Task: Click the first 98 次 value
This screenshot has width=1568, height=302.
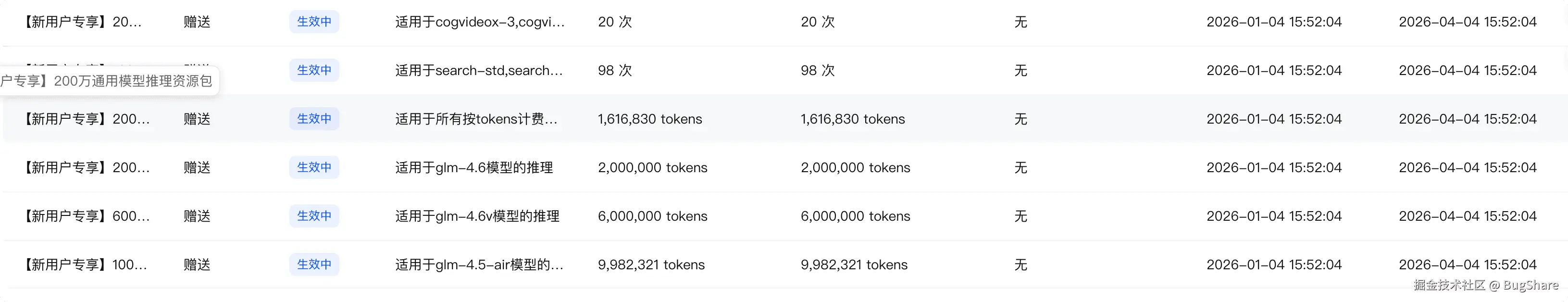Action: coord(615,71)
